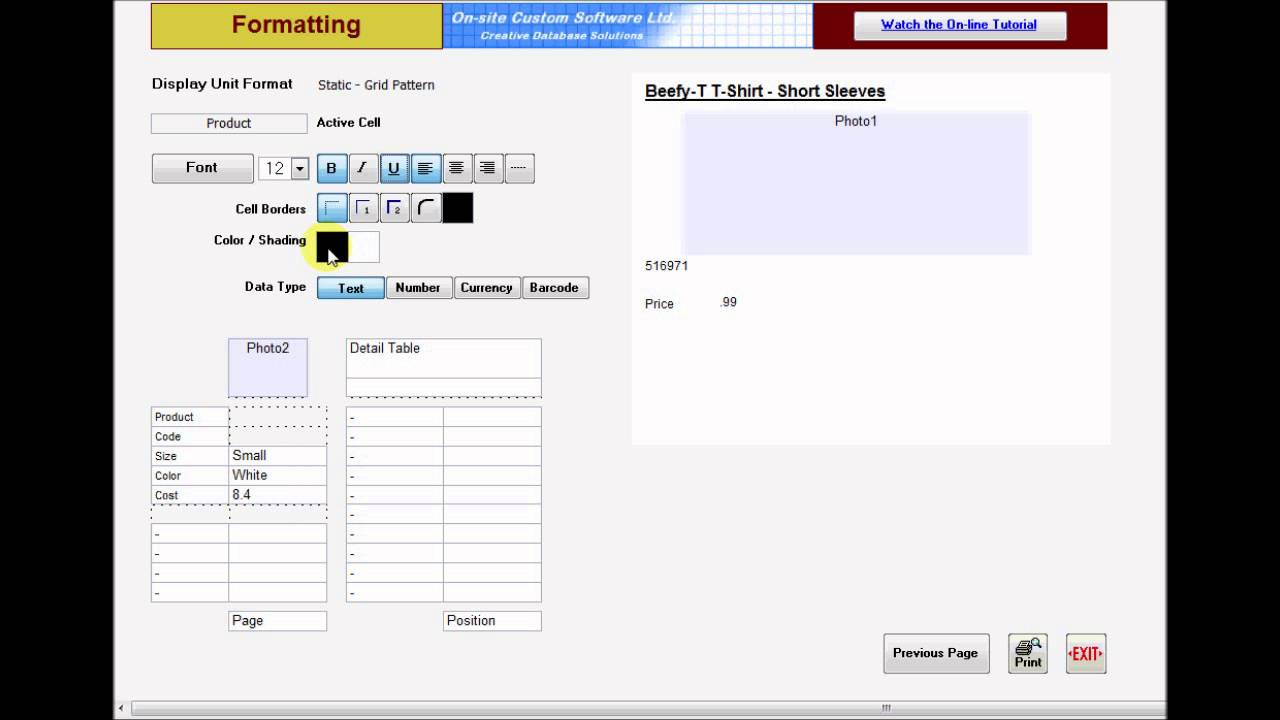
Task: Select the Code label cell
Action: click(190, 437)
